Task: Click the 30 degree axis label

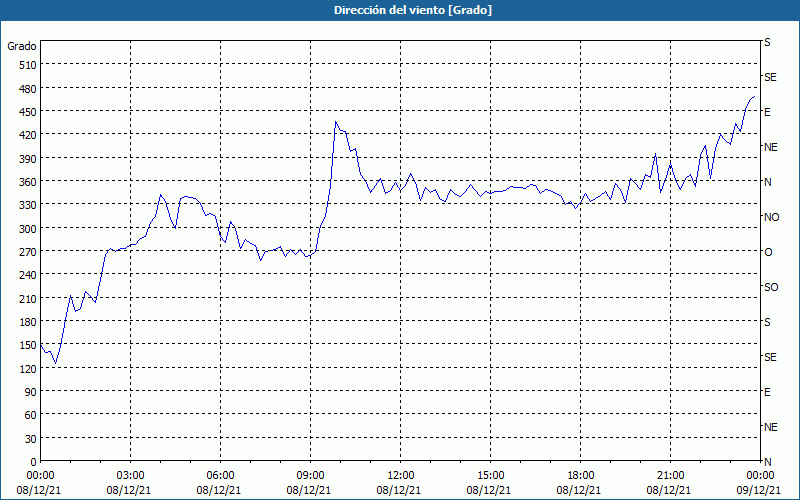Action: [x=31, y=439]
